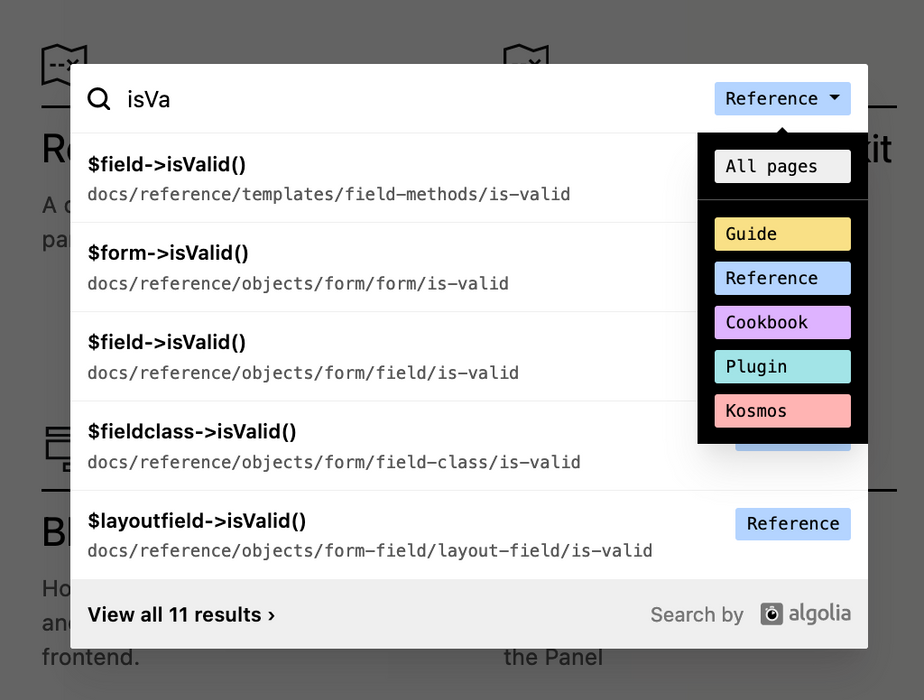Click View all 11 results

point(181,615)
